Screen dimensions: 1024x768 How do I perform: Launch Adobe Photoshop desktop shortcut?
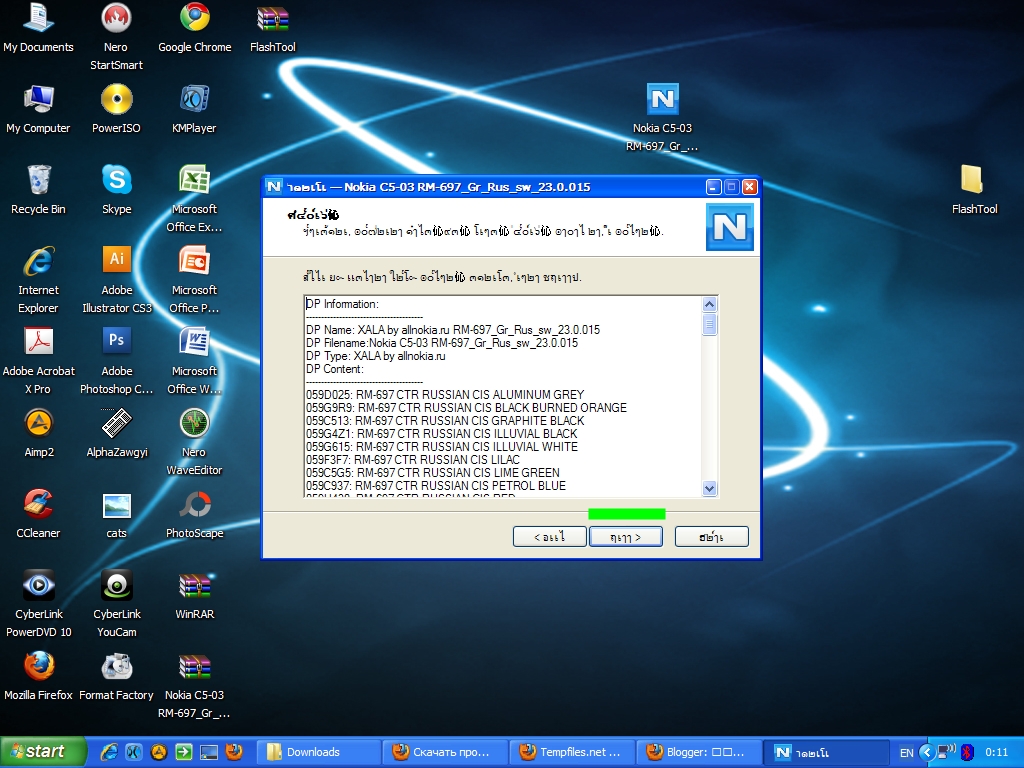[116, 360]
